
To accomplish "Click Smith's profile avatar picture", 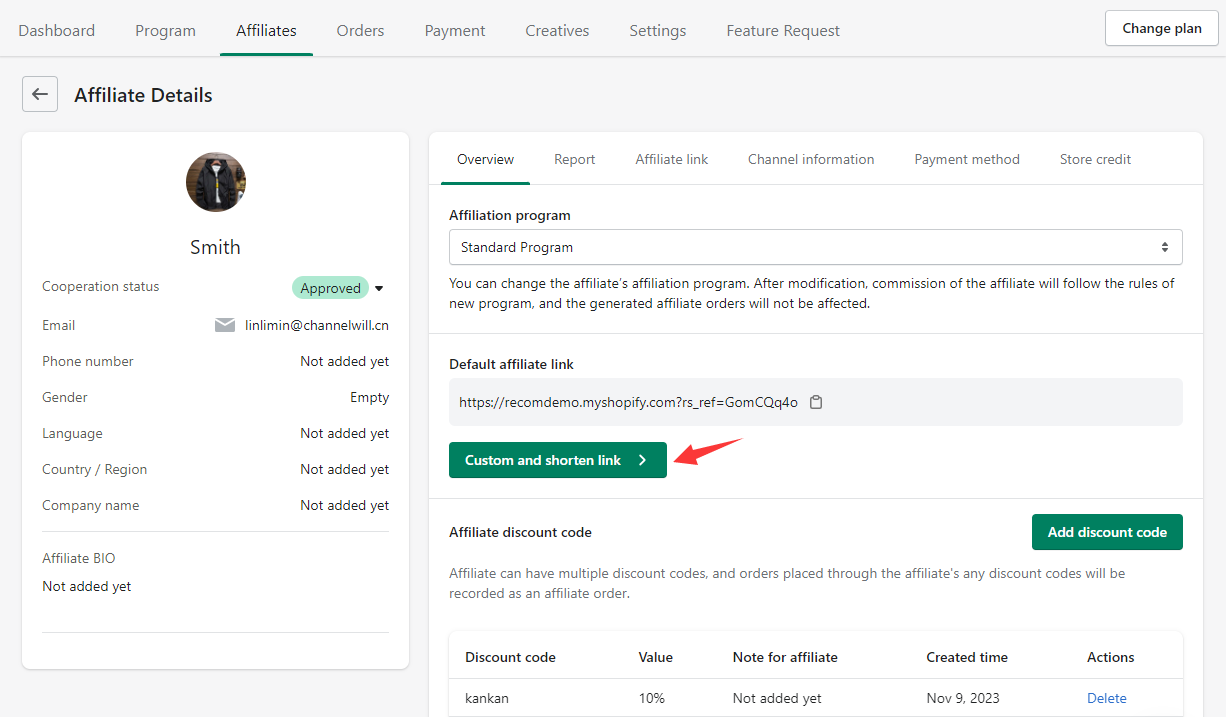I will 215,182.
